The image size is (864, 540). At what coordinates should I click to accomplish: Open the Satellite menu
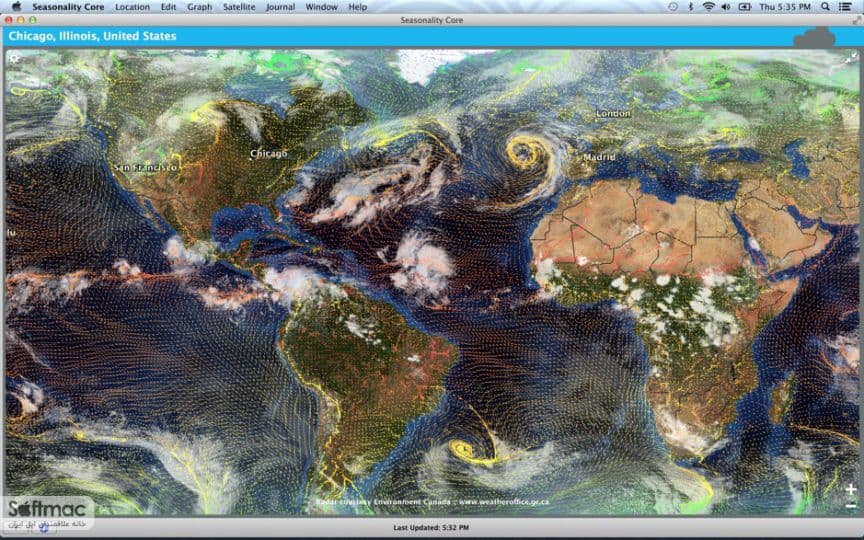click(239, 7)
